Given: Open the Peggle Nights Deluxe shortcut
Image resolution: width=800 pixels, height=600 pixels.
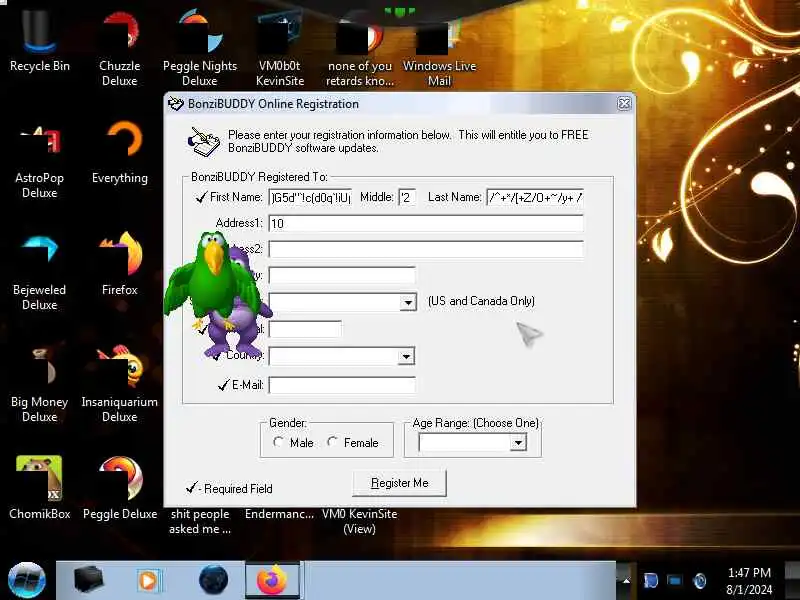Looking at the screenshot, I should click(x=199, y=48).
